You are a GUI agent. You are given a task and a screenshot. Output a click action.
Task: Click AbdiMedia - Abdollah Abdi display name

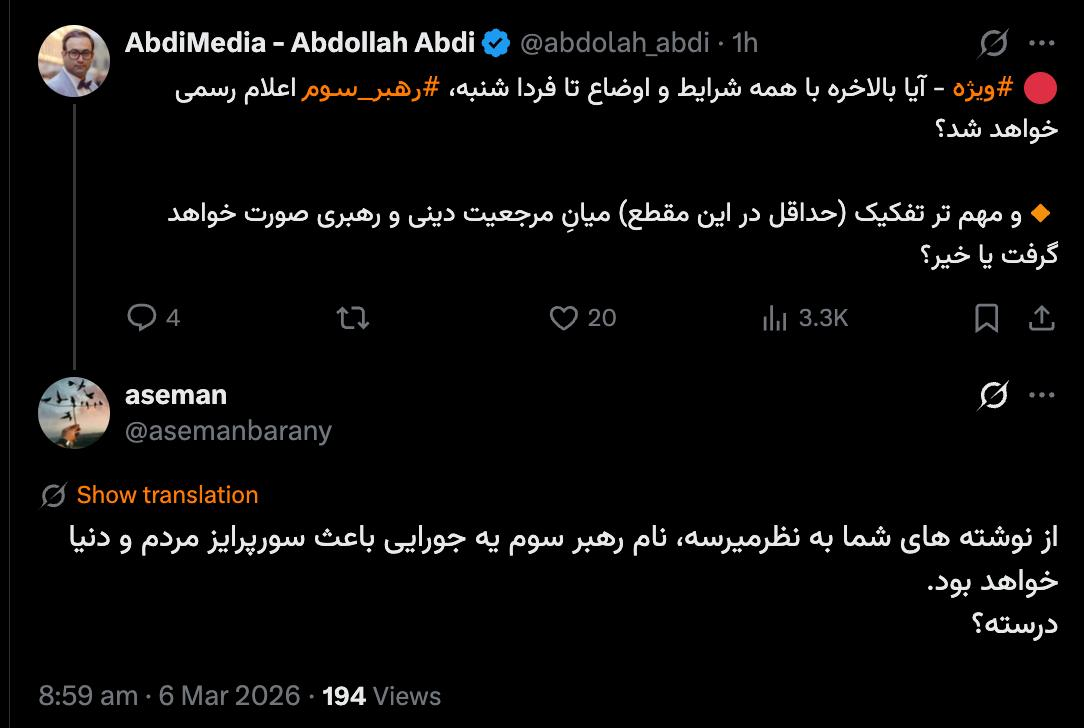300,43
